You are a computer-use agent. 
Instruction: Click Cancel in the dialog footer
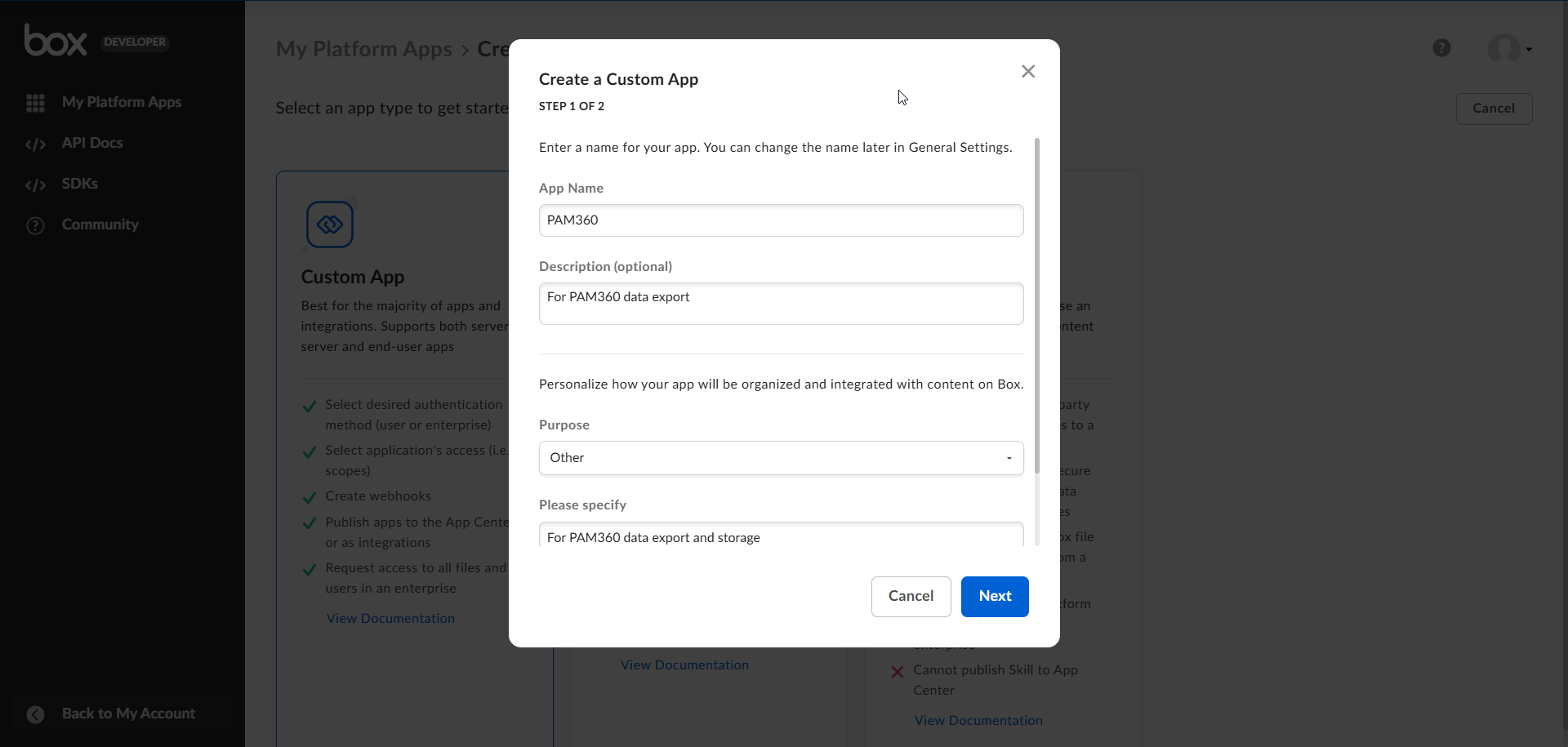click(911, 597)
